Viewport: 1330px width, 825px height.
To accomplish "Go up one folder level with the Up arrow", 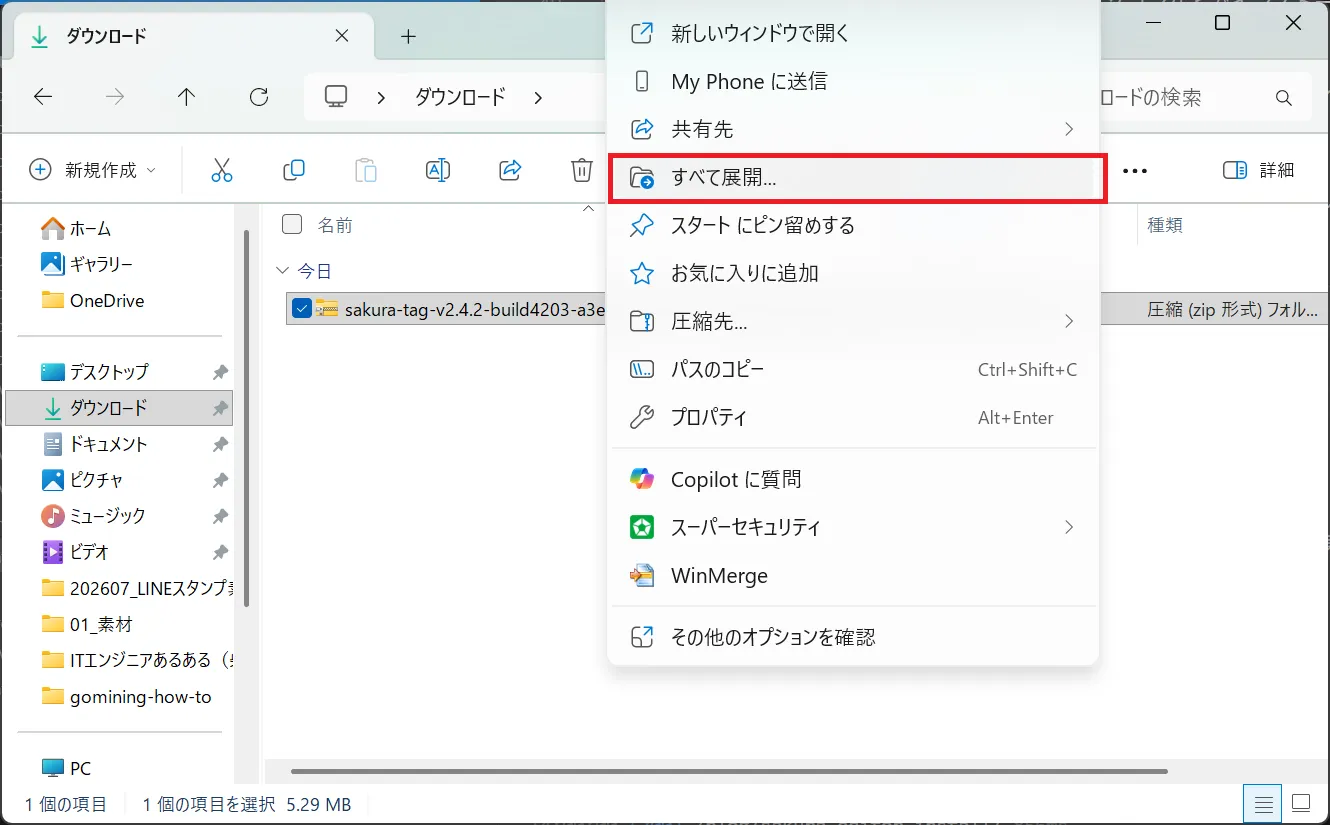I will click(186, 97).
